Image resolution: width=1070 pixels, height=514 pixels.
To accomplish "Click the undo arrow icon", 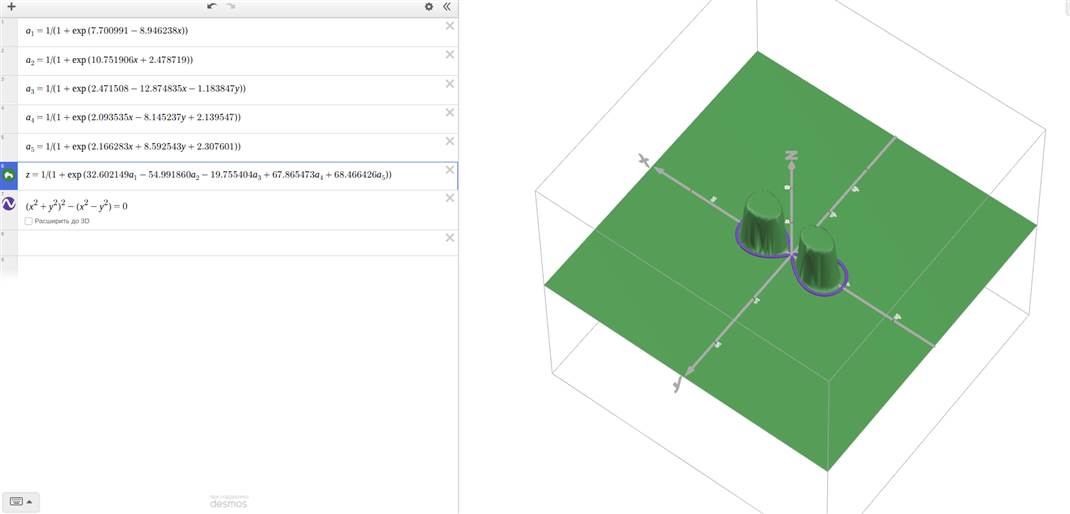I will pos(212,6).
